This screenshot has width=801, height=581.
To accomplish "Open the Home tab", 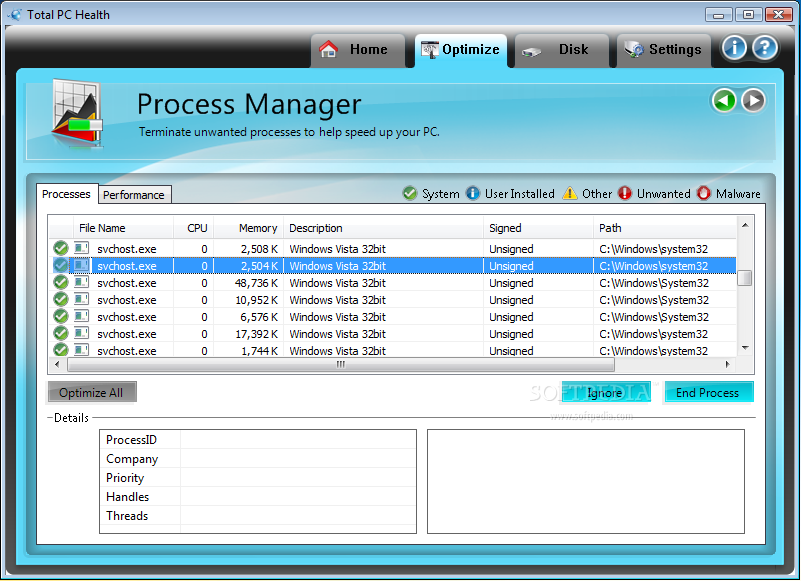I will tap(358, 50).
